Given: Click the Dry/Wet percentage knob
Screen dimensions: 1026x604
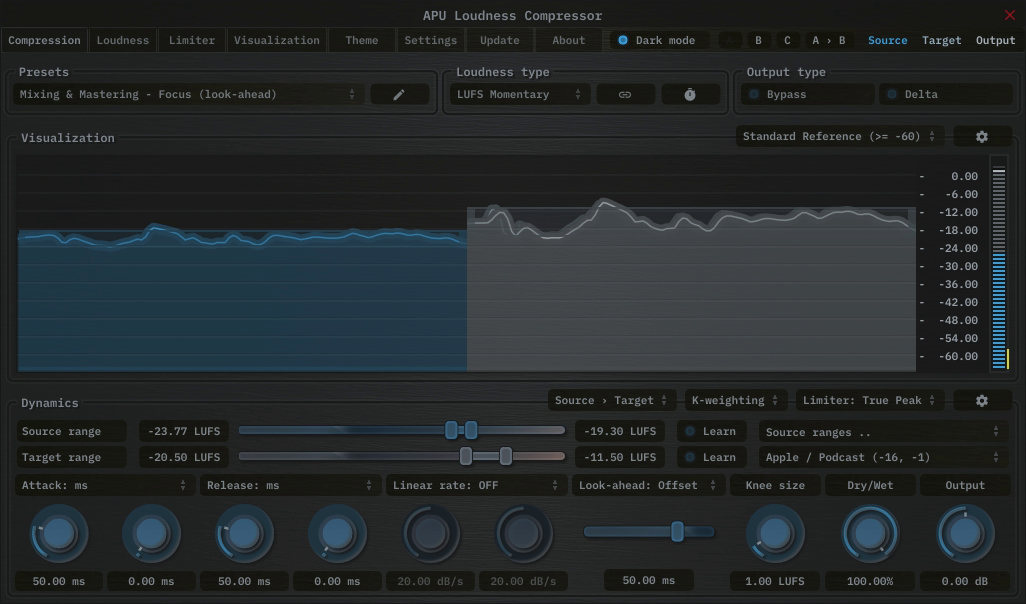Looking at the screenshot, I should [869, 533].
